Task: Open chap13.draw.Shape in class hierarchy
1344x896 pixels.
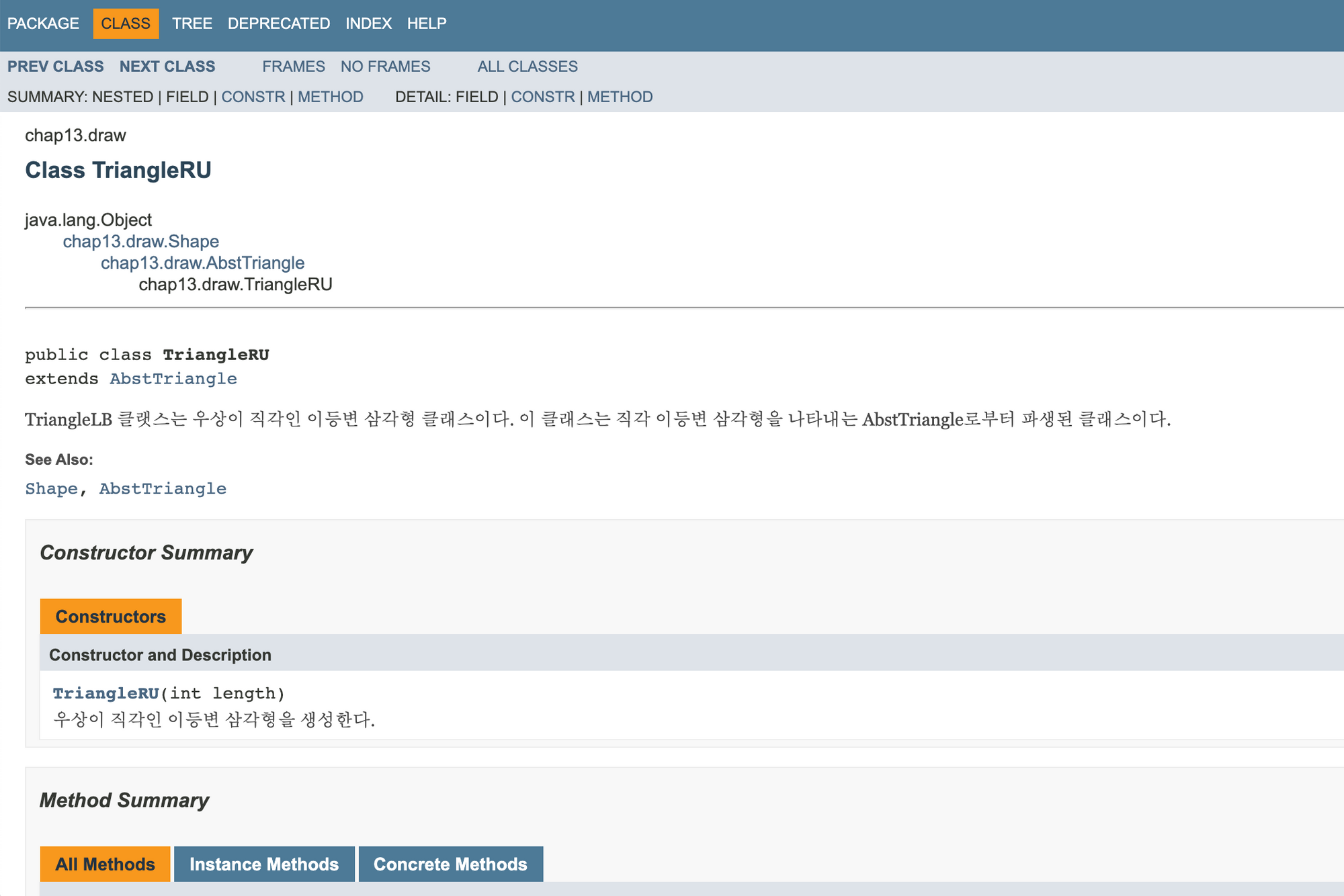Action: [x=140, y=241]
